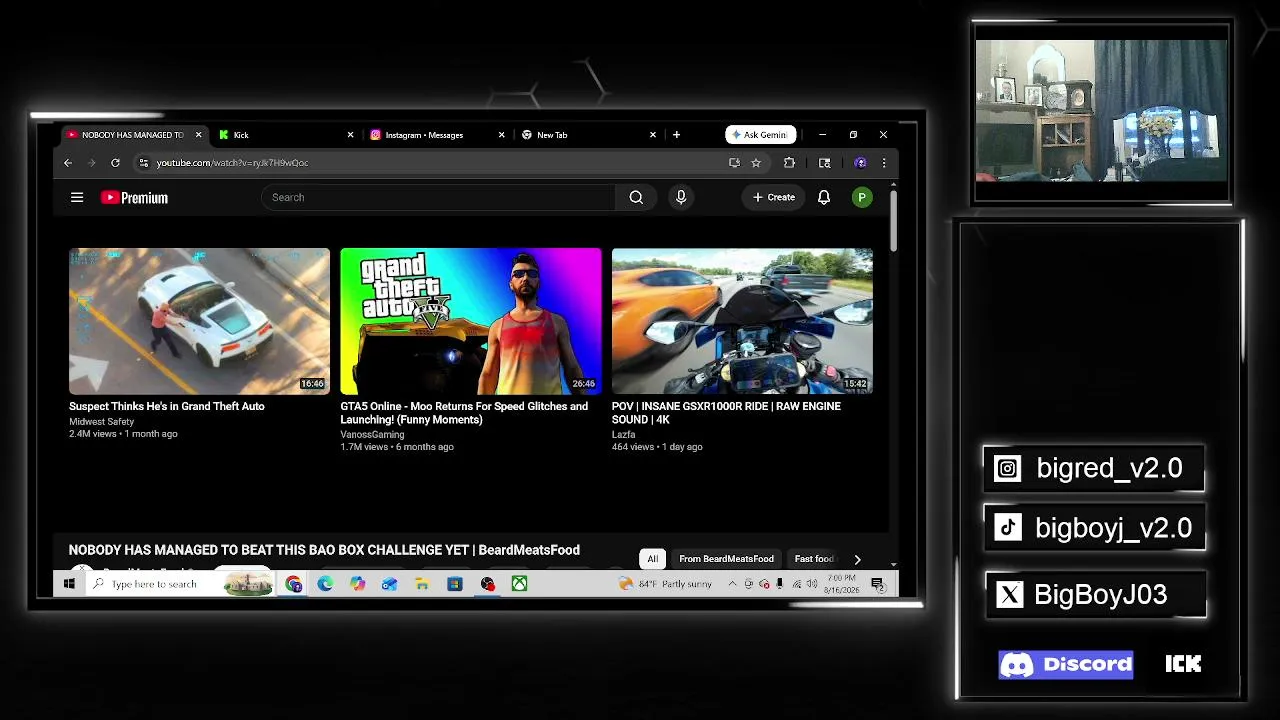Click the Windows taskbar search box
The height and width of the screenshot is (720, 1280).
coord(181,584)
